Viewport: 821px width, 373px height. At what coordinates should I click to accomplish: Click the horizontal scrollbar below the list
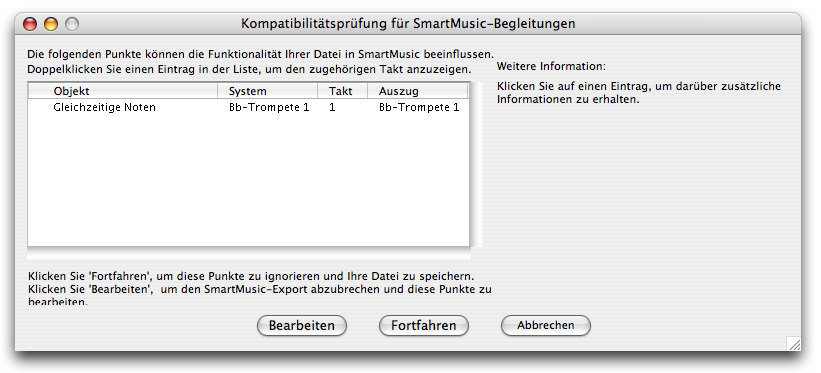pyautogui.click(x=249, y=255)
